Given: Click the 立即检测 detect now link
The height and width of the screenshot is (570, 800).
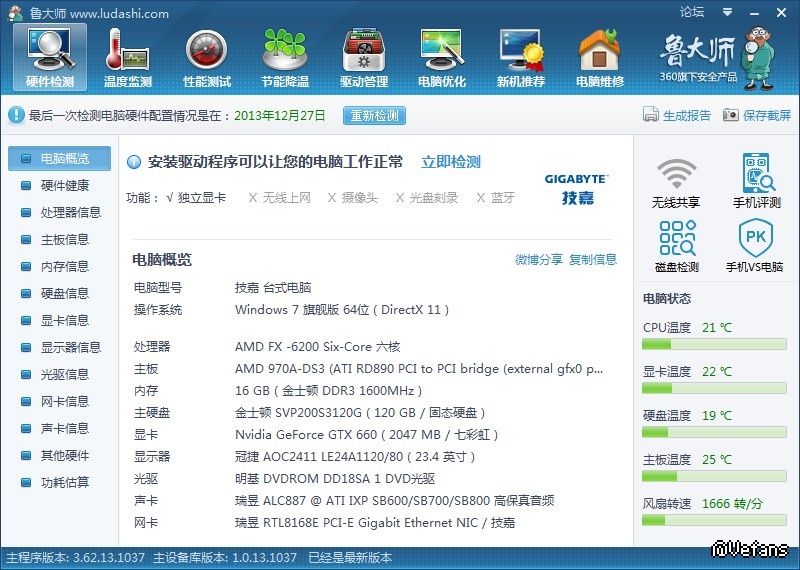Looking at the screenshot, I should [x=450, y=162].
